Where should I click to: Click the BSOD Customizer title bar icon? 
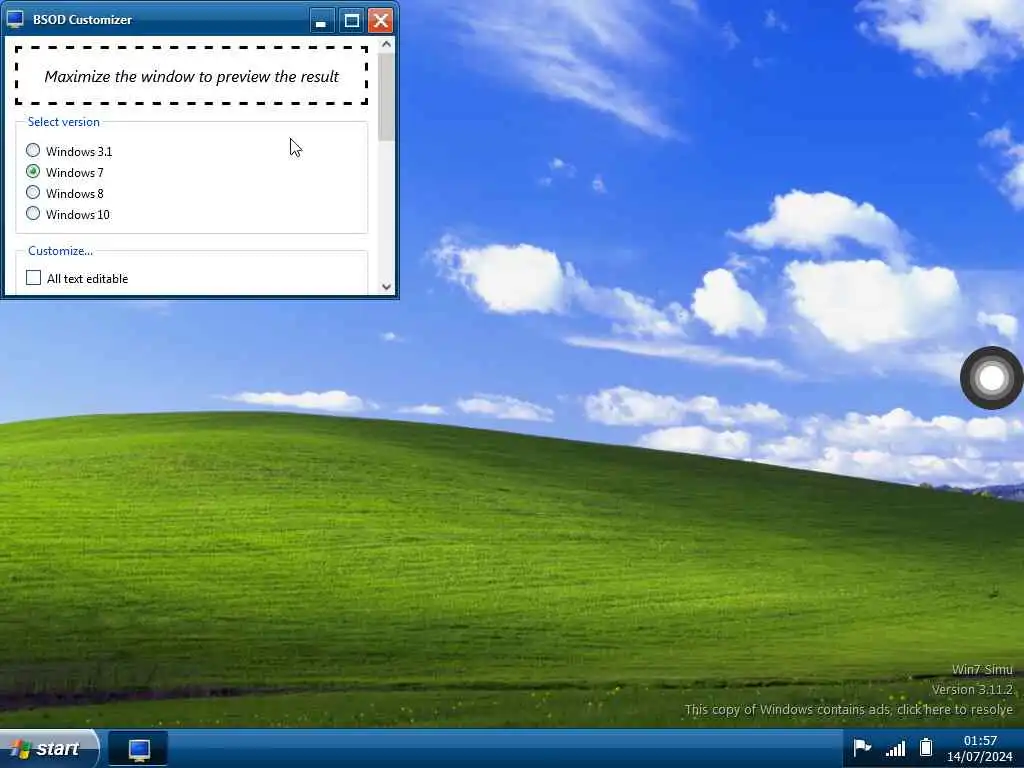[x=14, y=20]
